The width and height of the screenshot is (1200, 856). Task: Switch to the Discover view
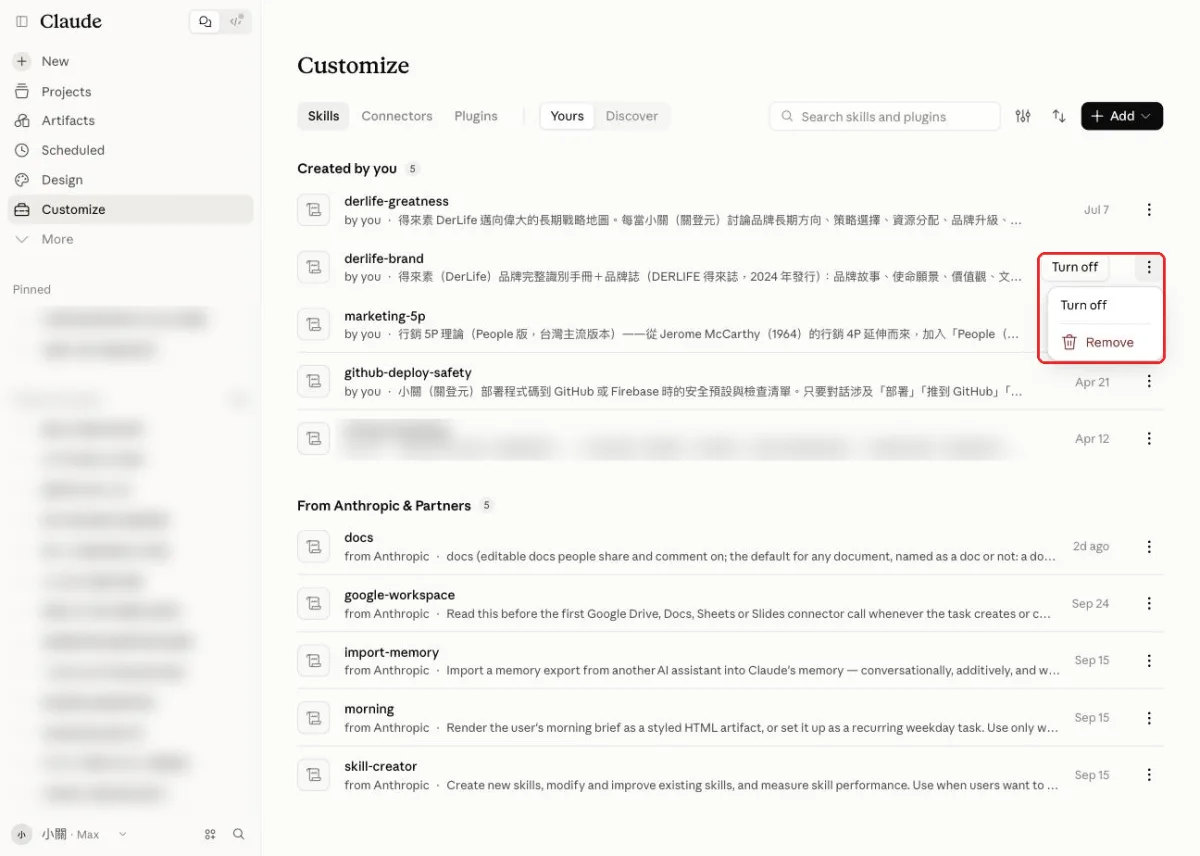point(632,116)
